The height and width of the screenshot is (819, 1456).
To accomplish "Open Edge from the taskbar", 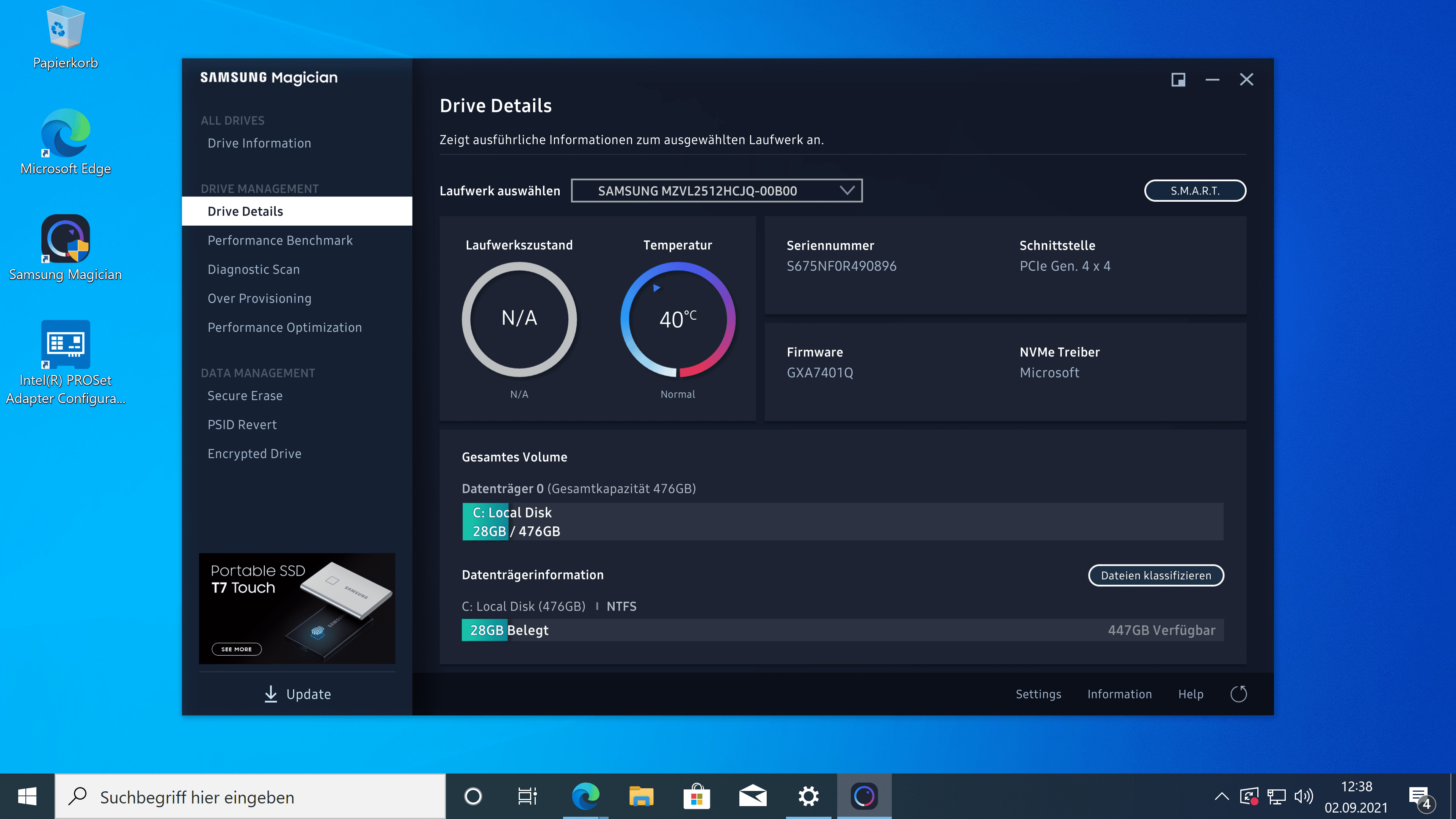I will pos(585,796).
